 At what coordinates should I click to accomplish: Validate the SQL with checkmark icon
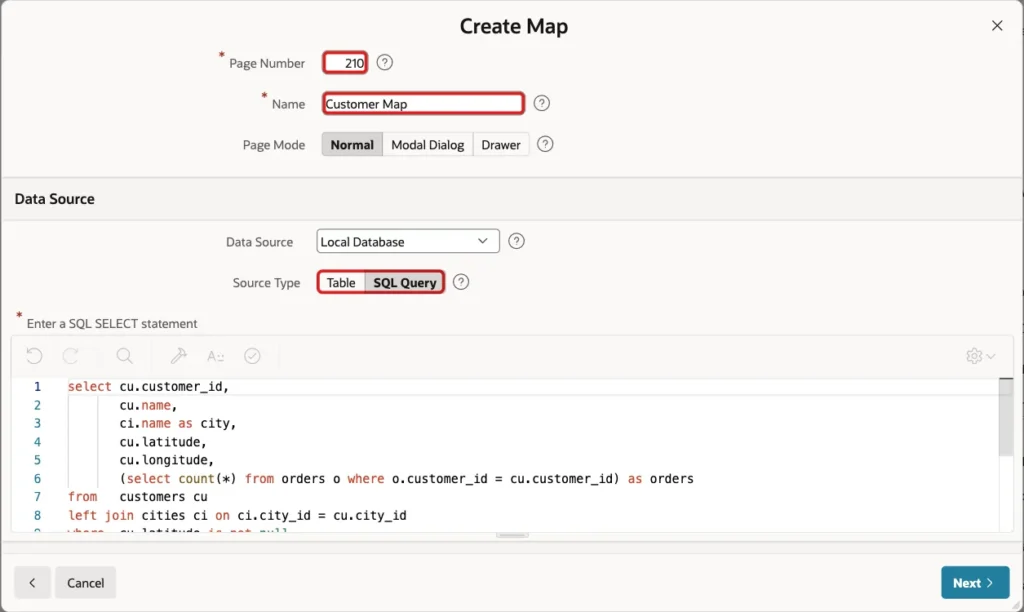pyautogui.click(x=252, y=356)
